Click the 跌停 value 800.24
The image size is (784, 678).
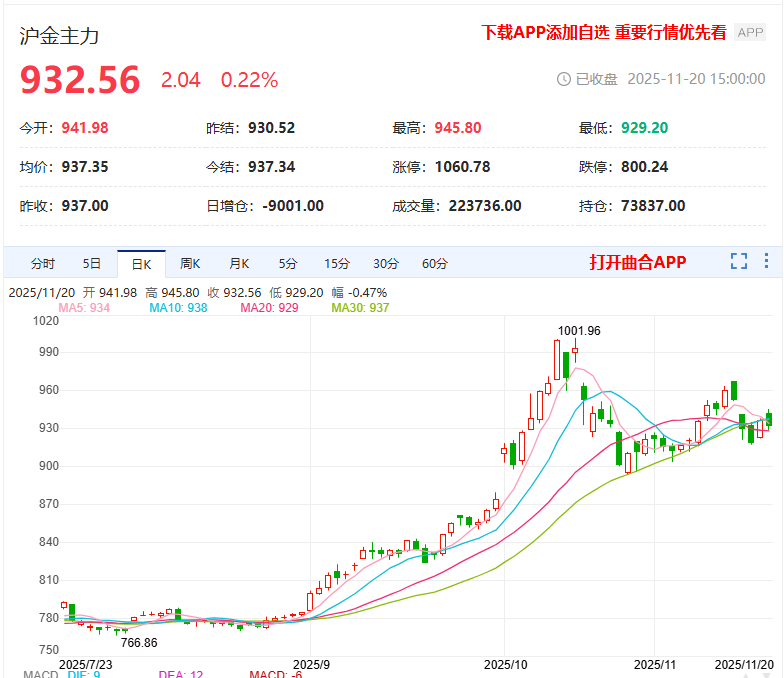[x=644, y=167]
